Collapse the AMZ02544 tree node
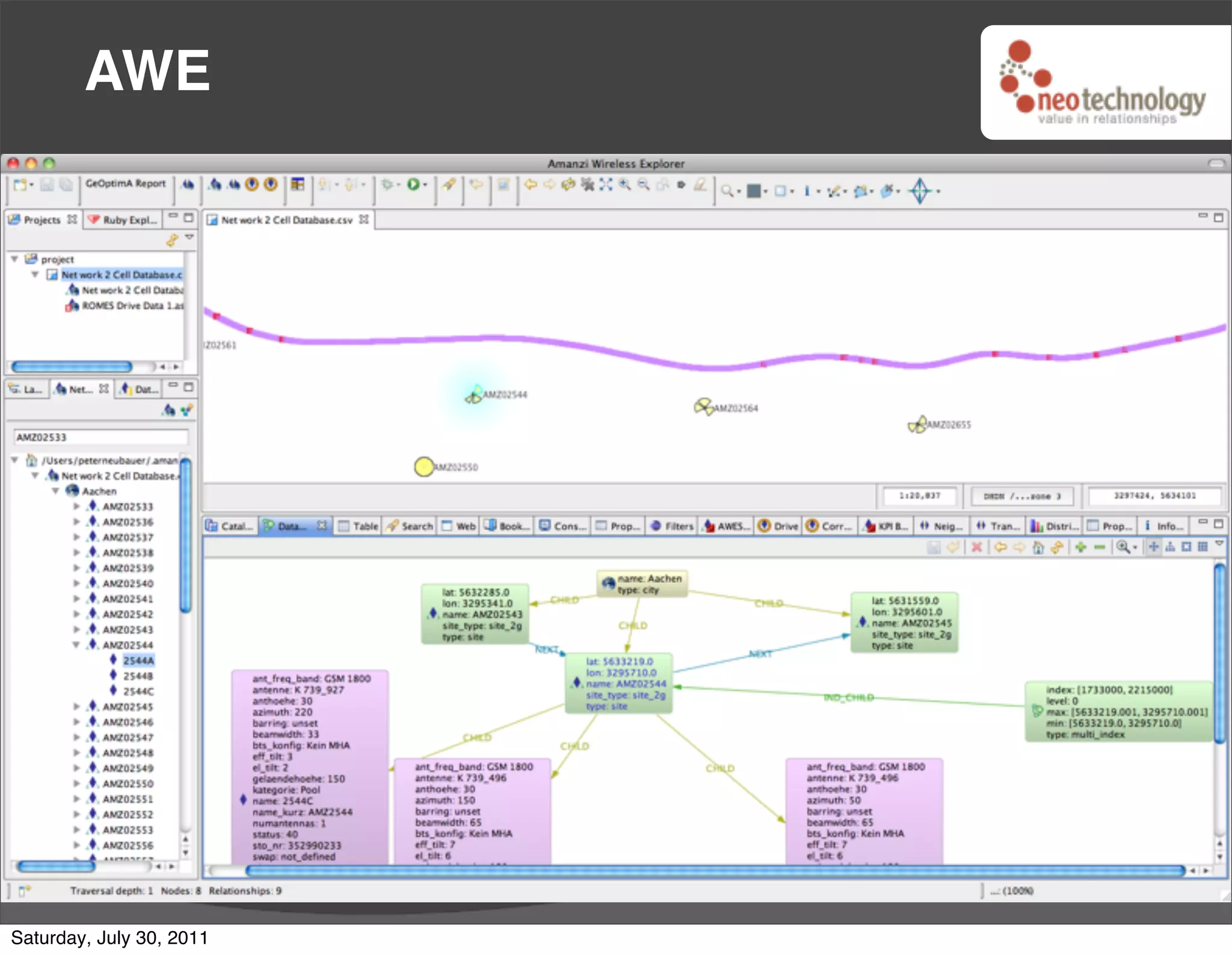The height and width of the screenshot is (955, 1232). pyautogui.click(x=76, y=645)
